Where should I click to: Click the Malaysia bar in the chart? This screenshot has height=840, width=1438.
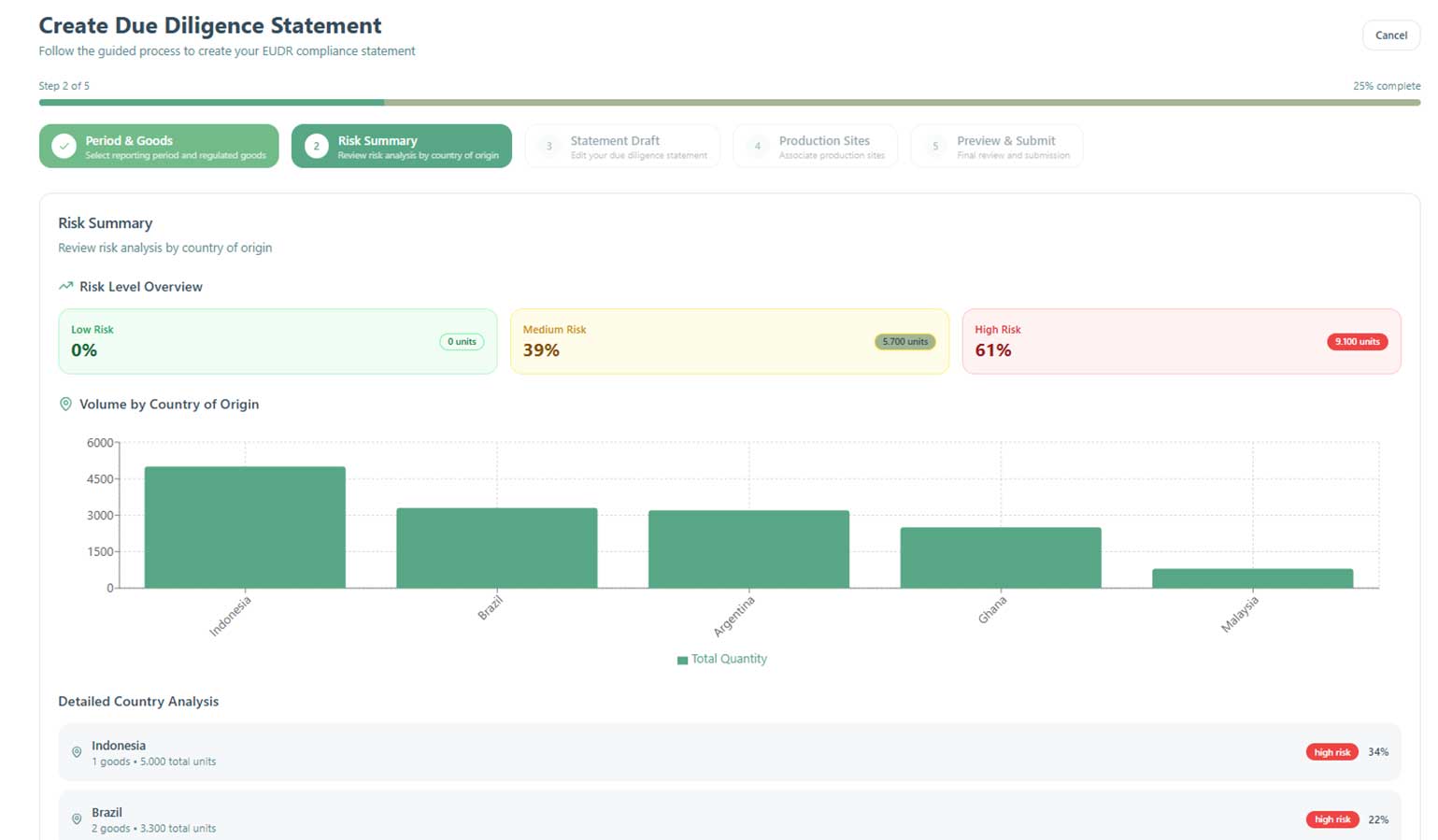click(x=1252, y=578)
